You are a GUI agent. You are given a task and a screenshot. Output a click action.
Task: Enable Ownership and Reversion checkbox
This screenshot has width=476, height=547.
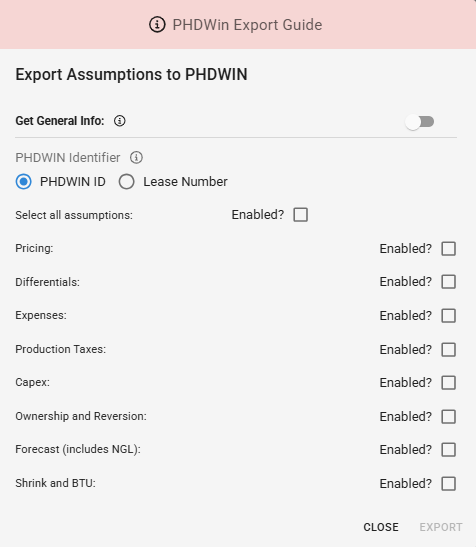click(448, 416)
